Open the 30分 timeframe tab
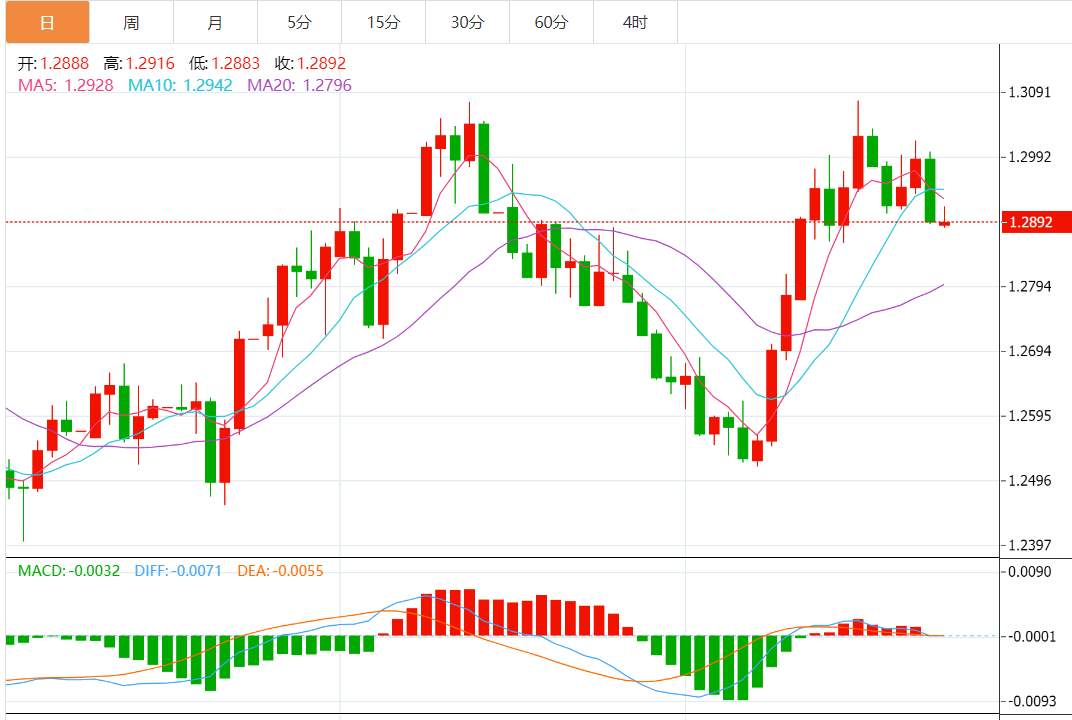Viewport: 1072px width, 720px height. pos(468,23)
